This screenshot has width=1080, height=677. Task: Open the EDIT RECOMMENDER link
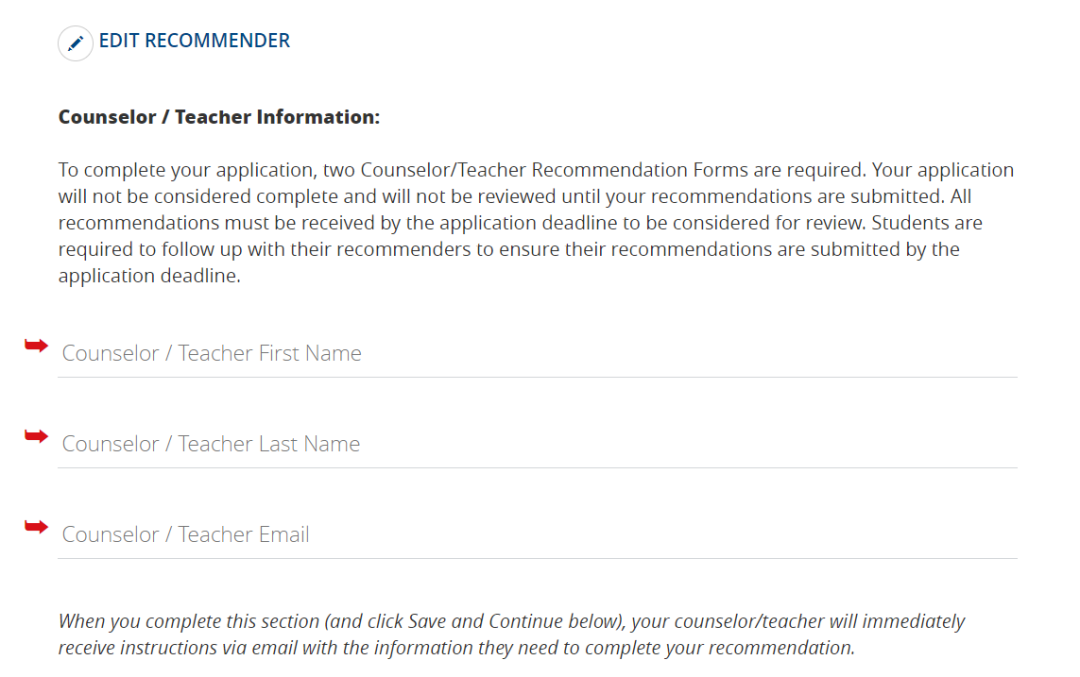pos(194,41)
